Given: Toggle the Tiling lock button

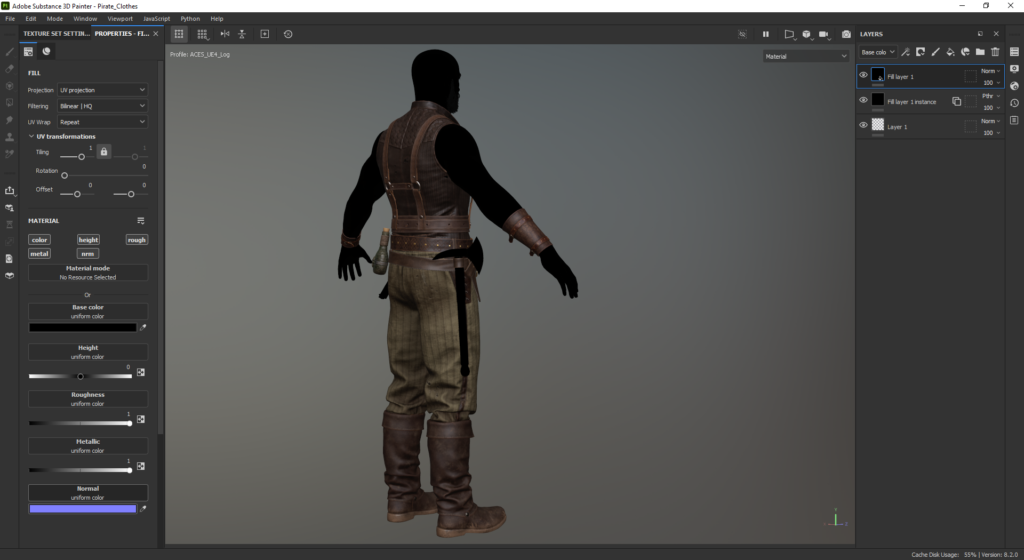Looking at the screenshot, I should 103,151.
